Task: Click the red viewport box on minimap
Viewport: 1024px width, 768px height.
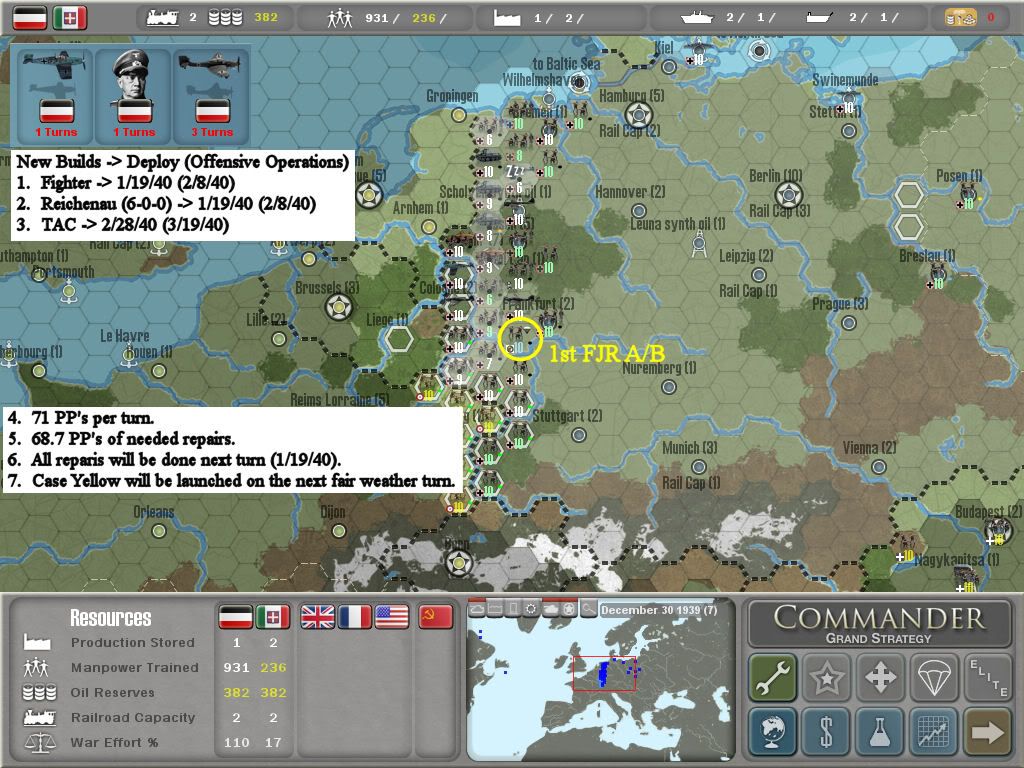Action: [604, 673]
